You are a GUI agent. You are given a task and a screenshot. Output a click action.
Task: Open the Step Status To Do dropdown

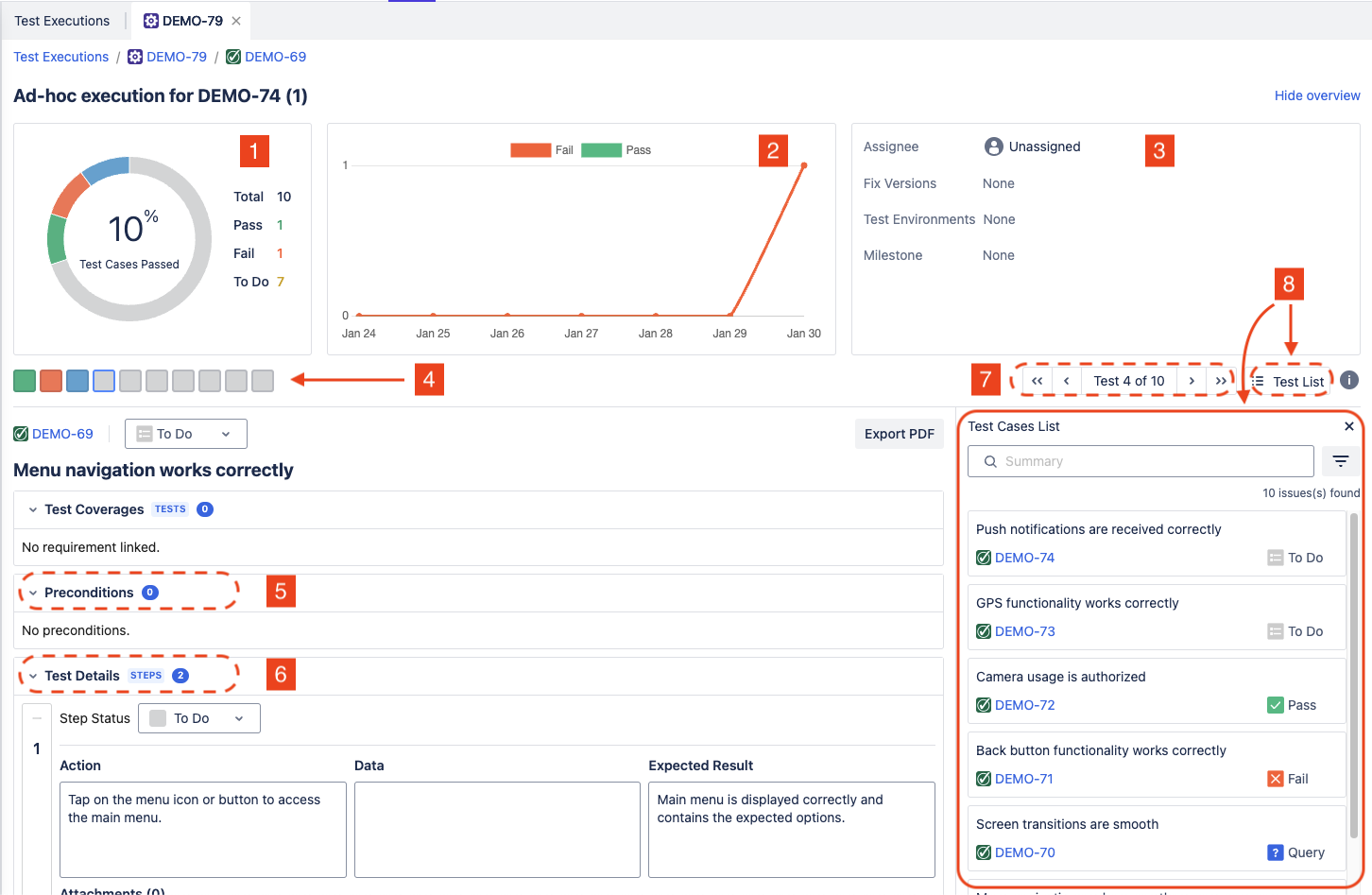click(198, 718)
